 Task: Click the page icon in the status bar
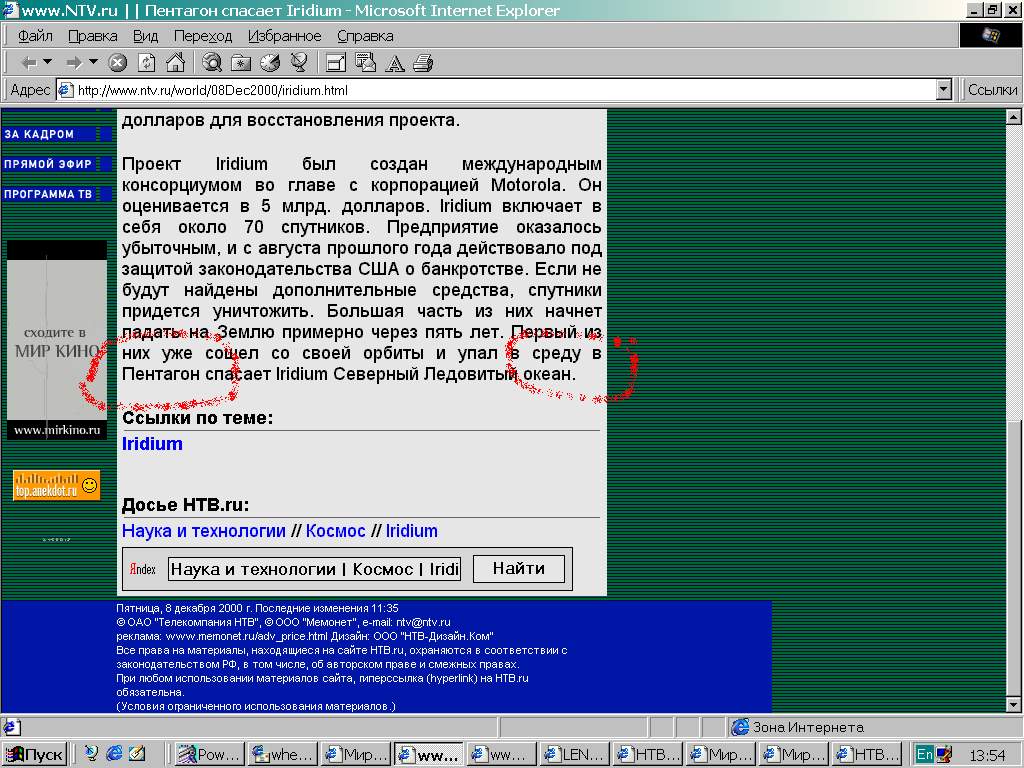coord(12,727)
